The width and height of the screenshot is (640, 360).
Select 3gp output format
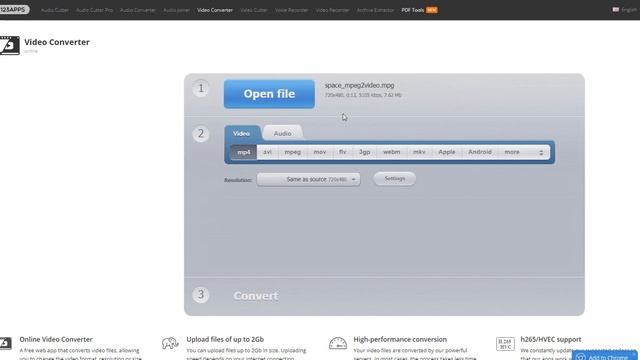(x=364, y=152)
